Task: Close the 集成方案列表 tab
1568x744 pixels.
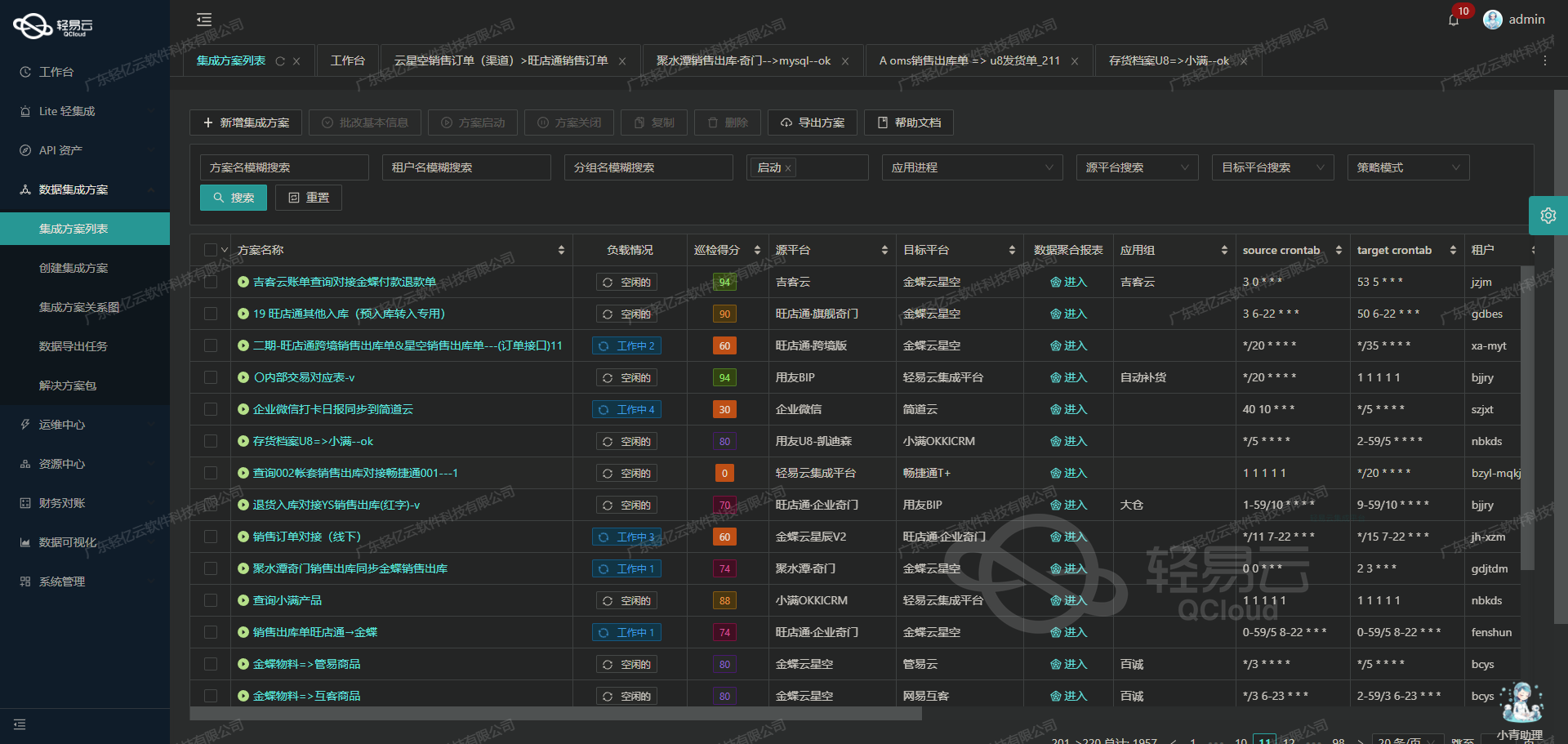Action: tap(296, 61)
